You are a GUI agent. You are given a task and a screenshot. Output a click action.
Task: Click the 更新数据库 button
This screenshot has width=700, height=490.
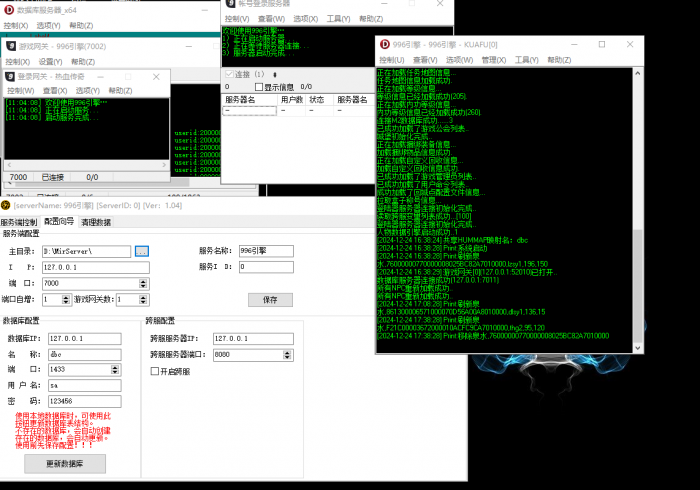pyautogui.click(x=65, y=464)
